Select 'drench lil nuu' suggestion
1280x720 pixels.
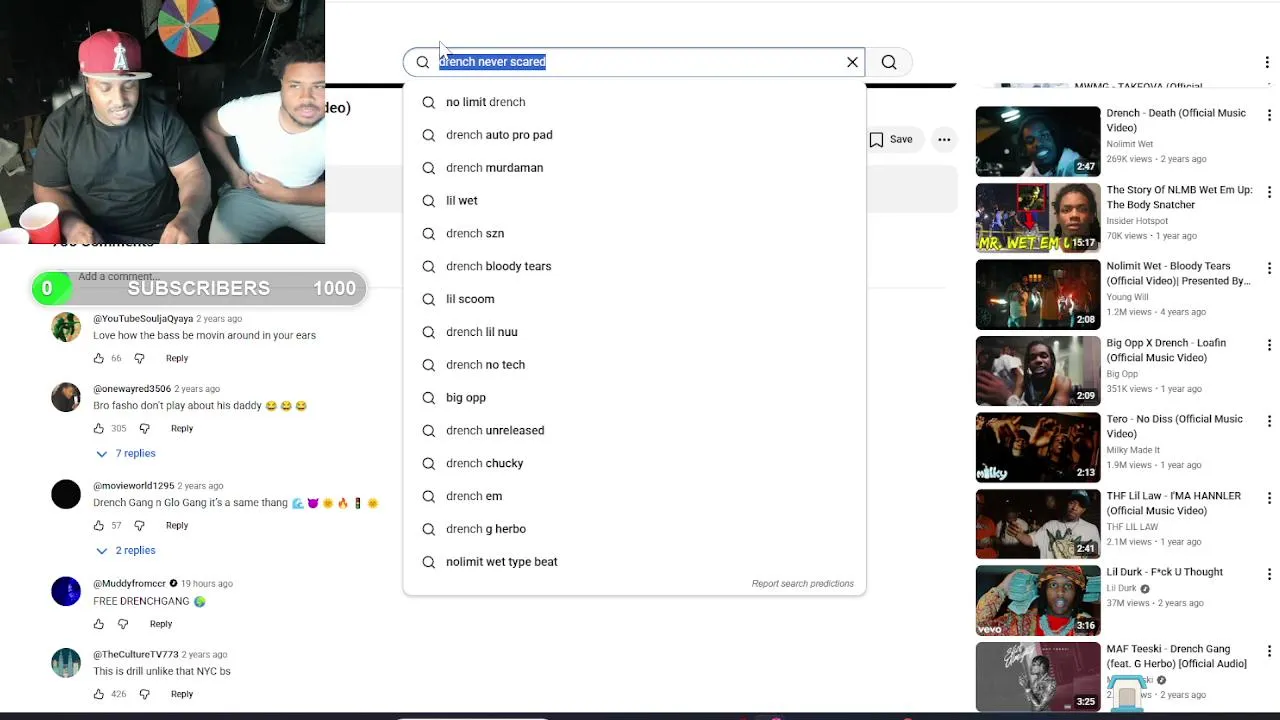pos(634,332)
